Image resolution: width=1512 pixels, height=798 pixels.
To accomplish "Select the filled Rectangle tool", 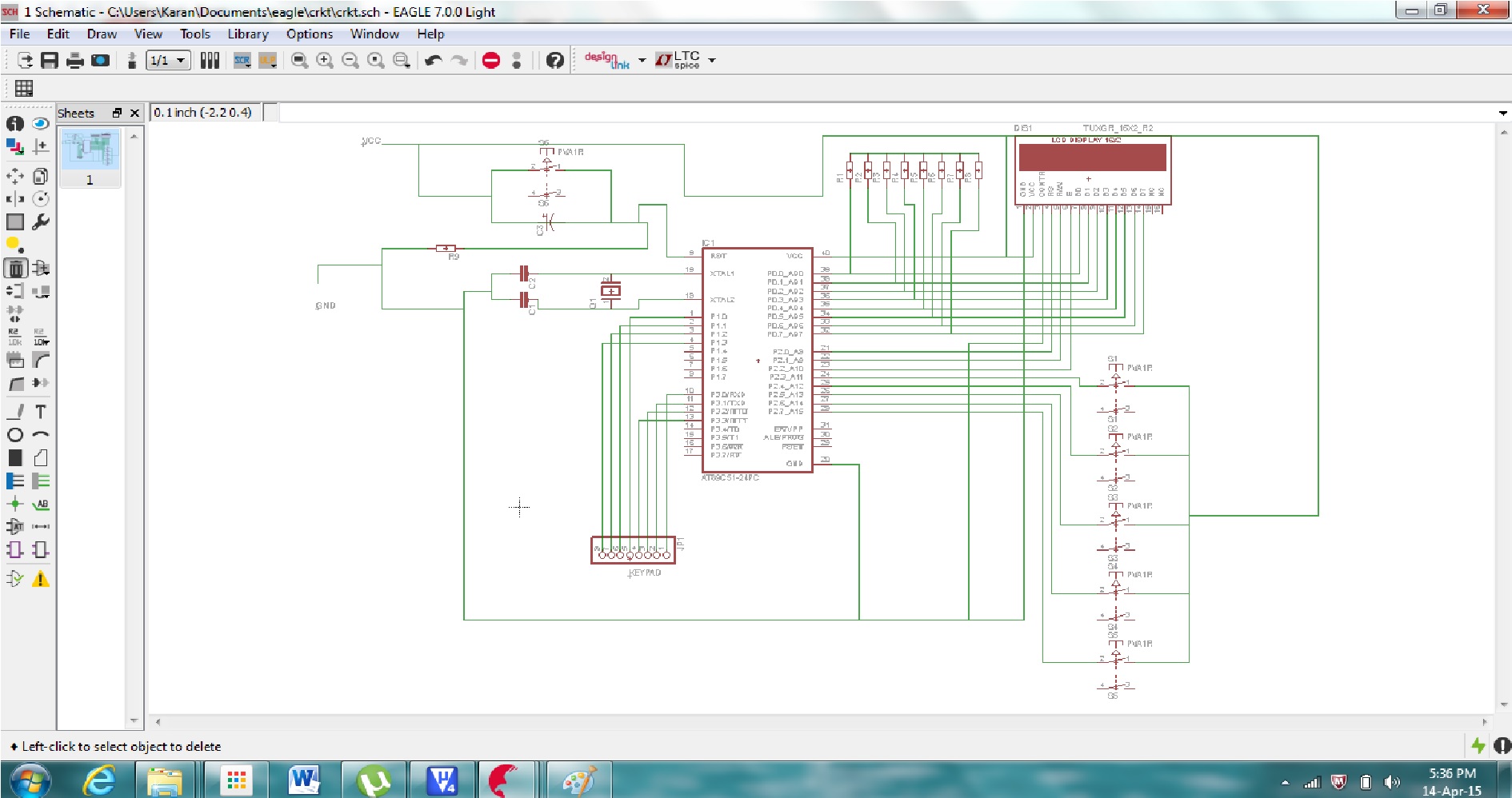I will point(15,458).
